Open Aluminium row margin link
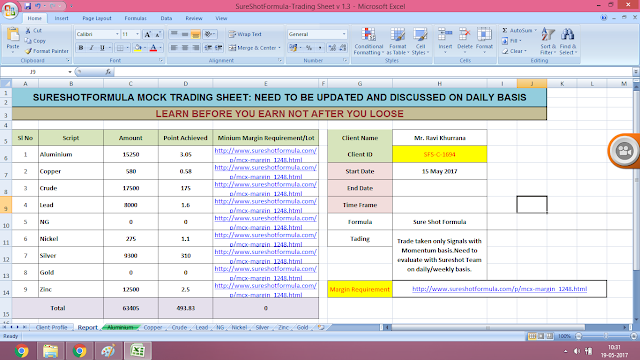640x360 pixels. tap(265, 155)
